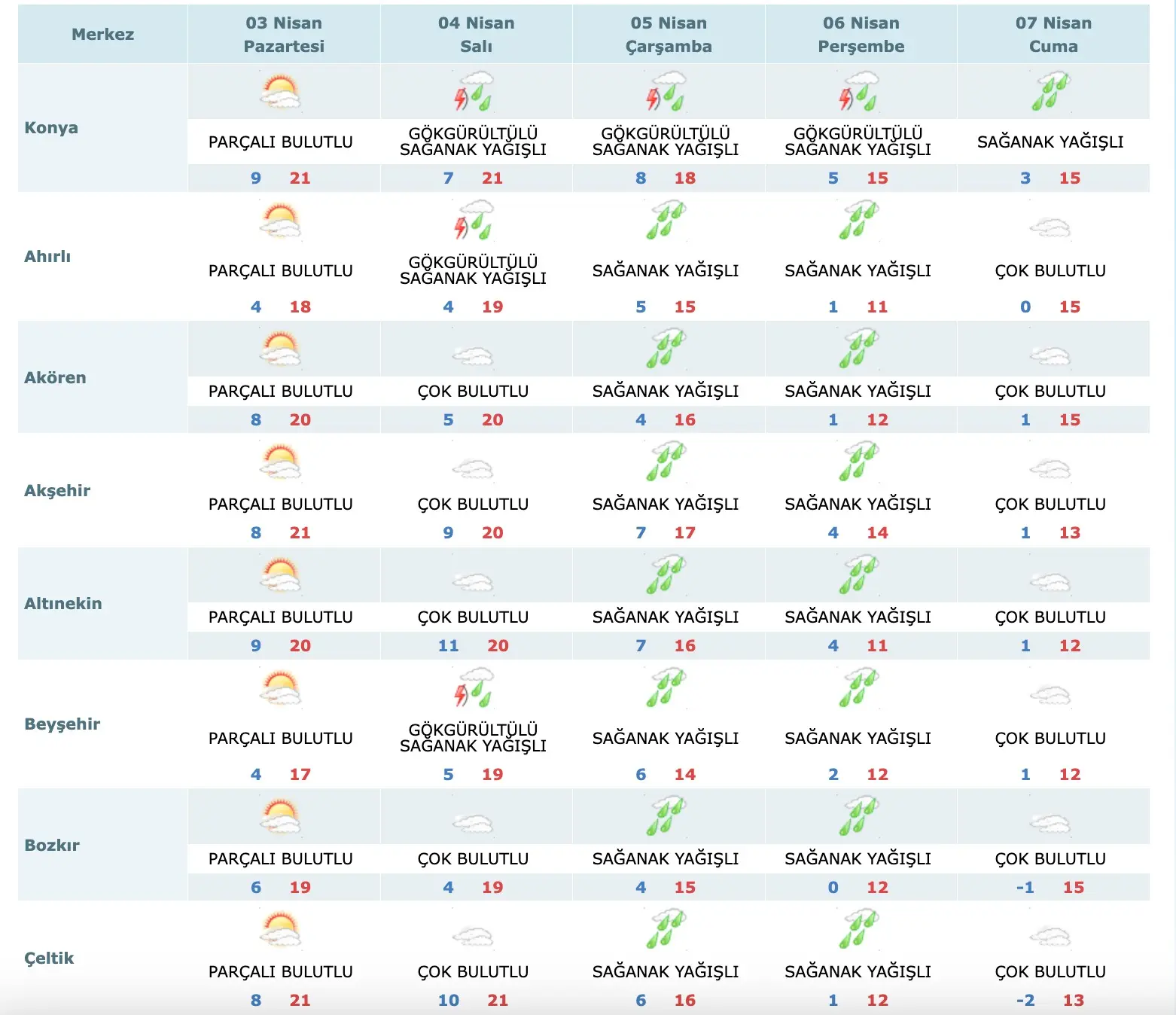Click Çeltik's partly cloudy icon for 03 Nisan
Image resolution: width=1176 pixels, height=1015 pixels.
click(x=280, y=929)
